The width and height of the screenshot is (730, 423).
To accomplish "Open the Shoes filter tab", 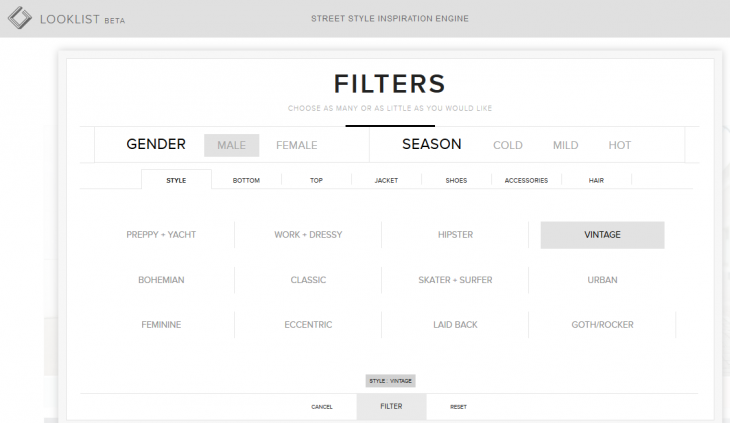I will pos(456,180).
